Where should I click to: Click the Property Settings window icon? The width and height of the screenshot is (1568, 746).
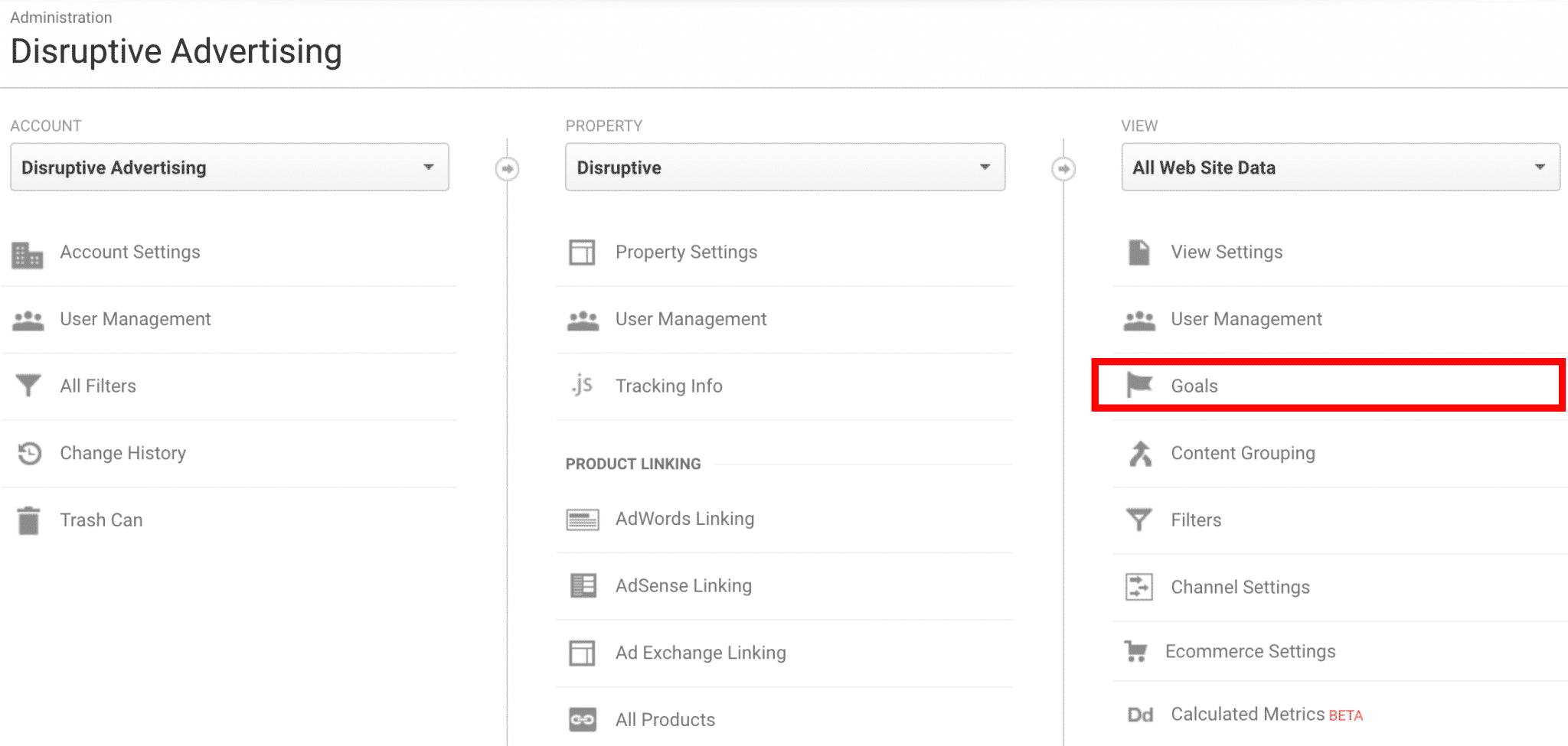(x=582, y=252)
